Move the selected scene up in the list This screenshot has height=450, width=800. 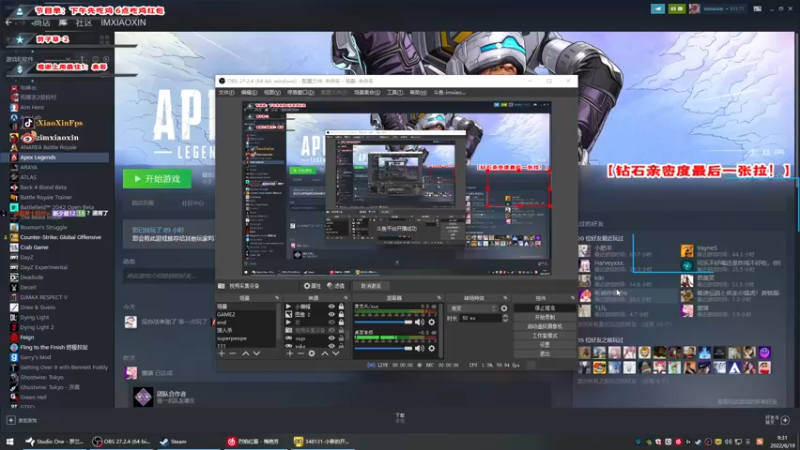(245, 353)
